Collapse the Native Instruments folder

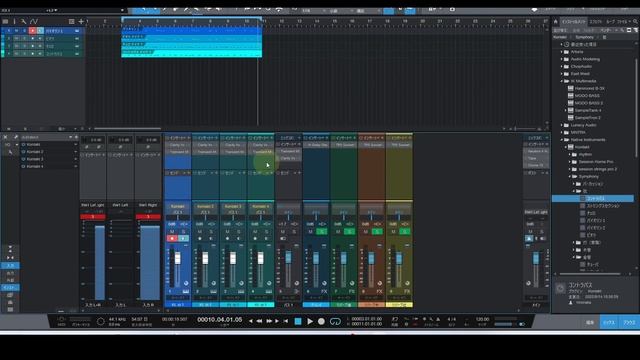coord(562,140)
